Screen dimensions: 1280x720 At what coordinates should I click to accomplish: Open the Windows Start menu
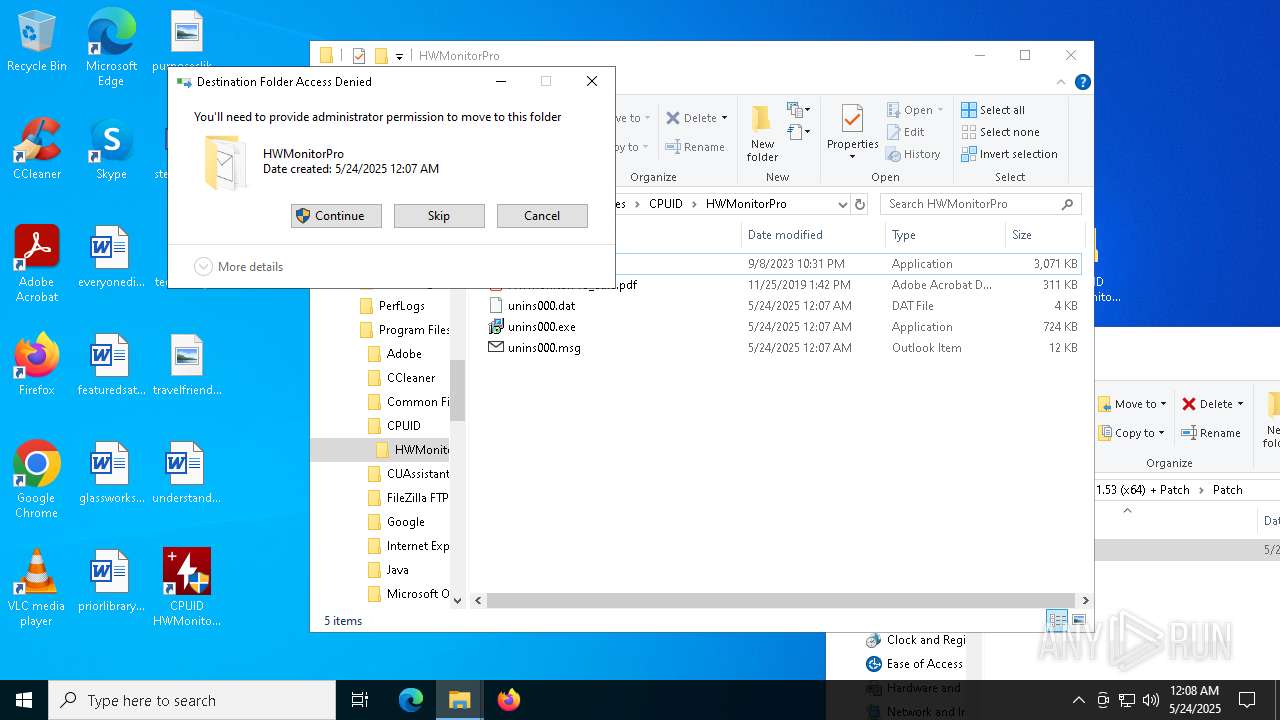(24, 700)
